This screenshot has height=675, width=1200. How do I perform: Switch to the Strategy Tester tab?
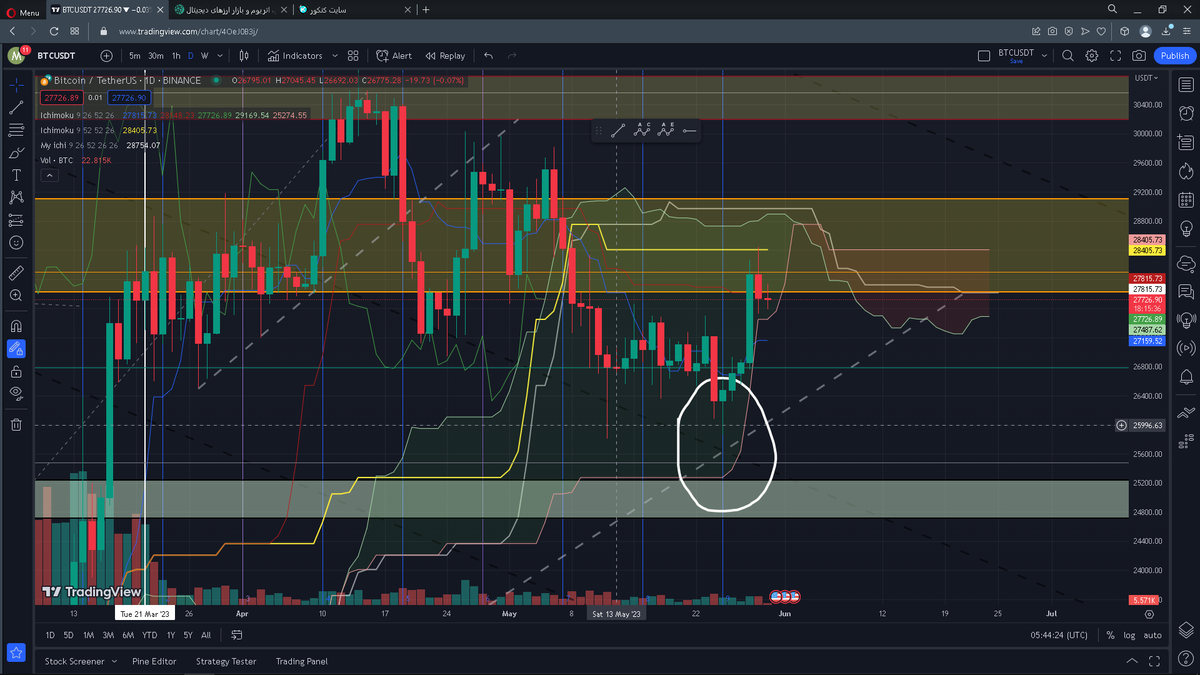click(226, 661)
